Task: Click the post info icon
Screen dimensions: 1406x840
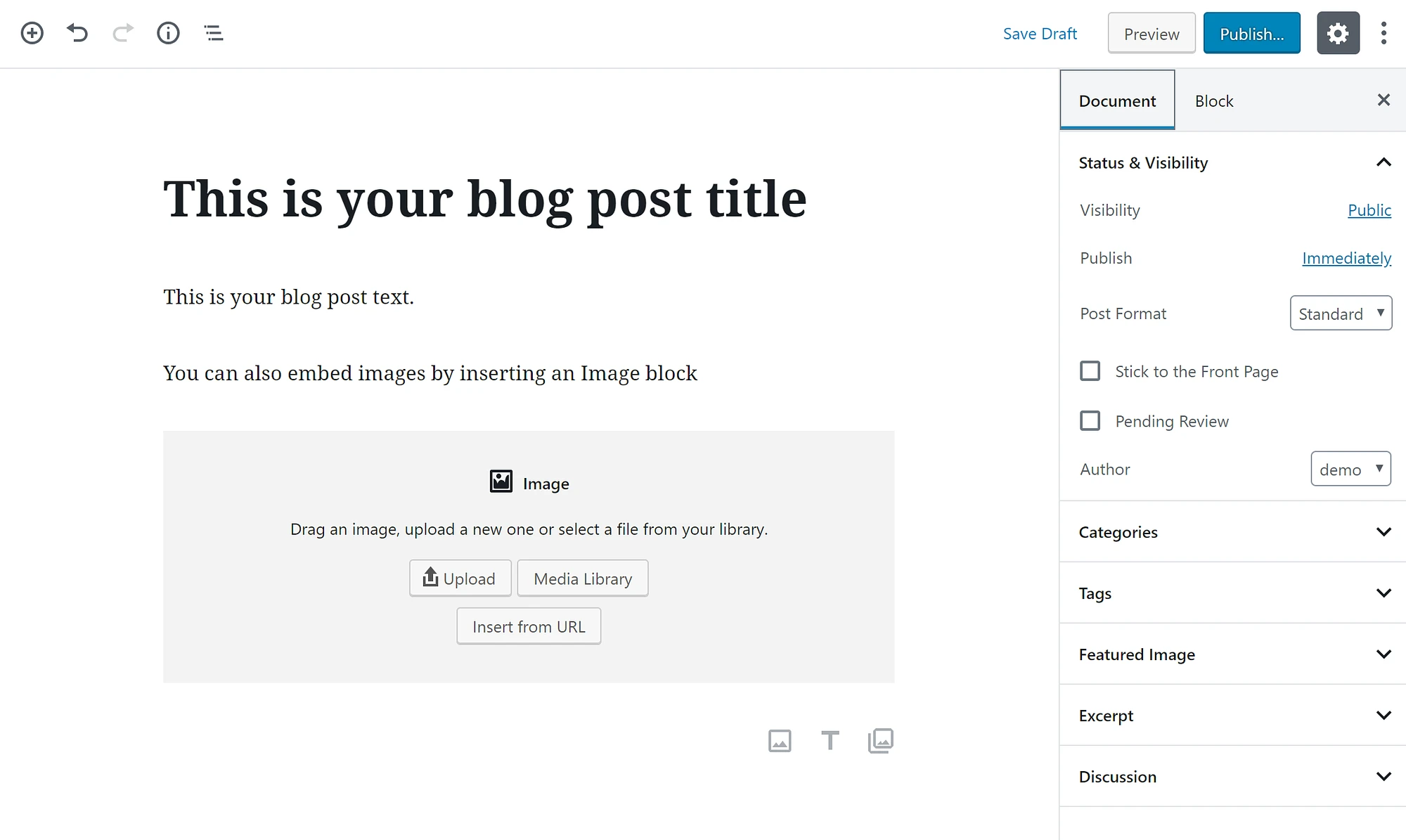Action: (167, 33)
